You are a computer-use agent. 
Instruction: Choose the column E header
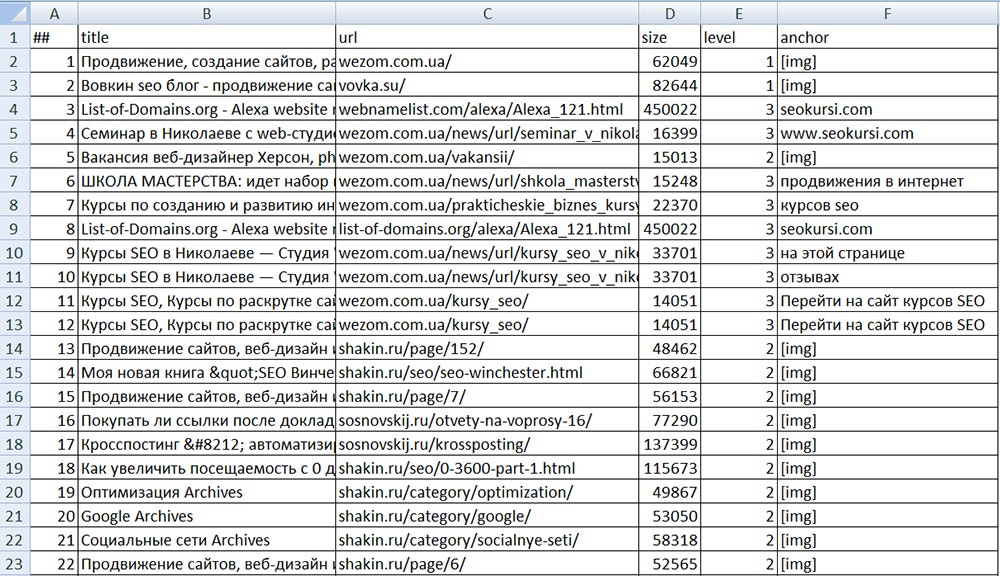point(738,13)
